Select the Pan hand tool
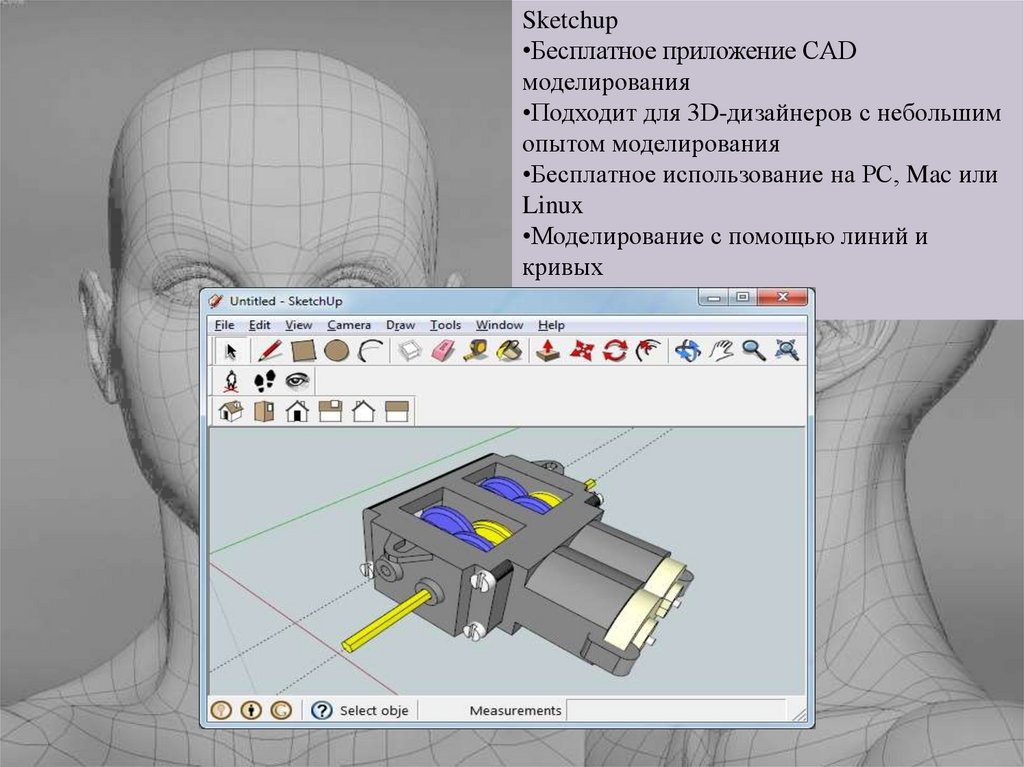Screen dimensions: 1024x767 click(721, 351)
